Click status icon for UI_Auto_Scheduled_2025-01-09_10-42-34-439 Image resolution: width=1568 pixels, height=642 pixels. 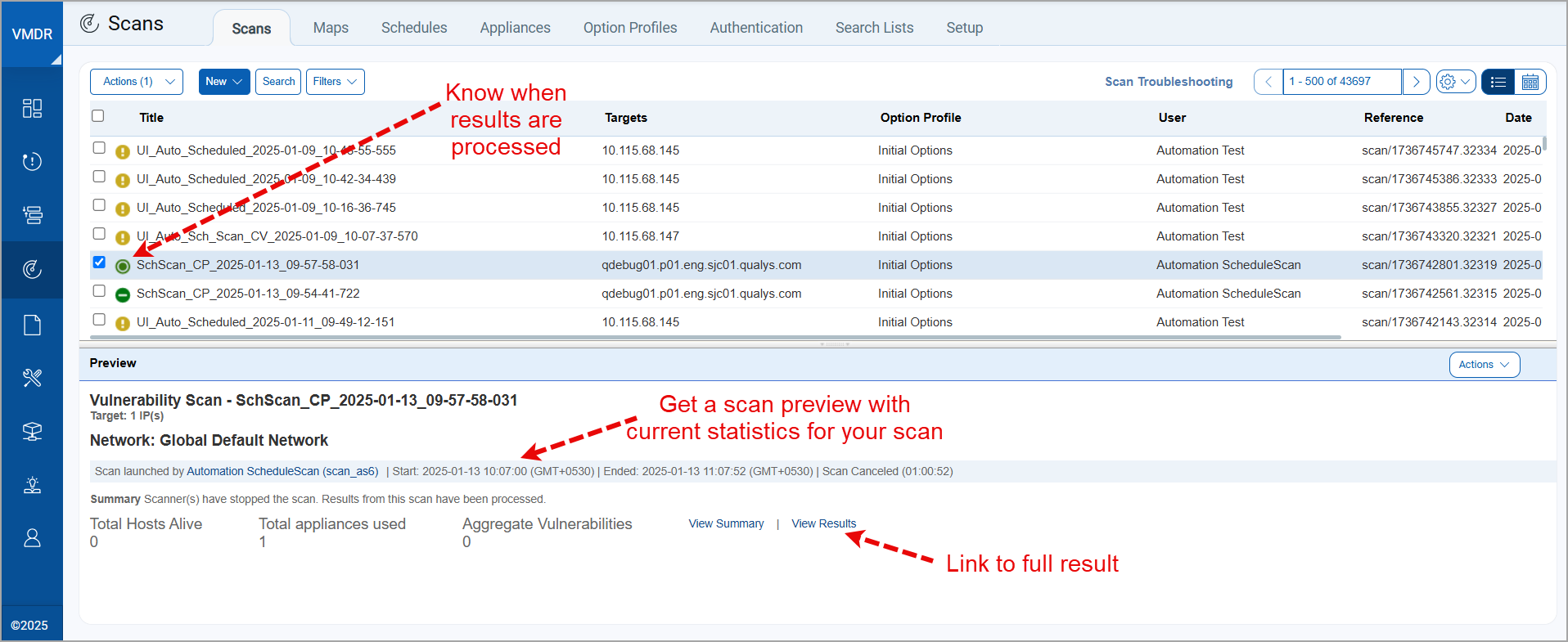123,180
